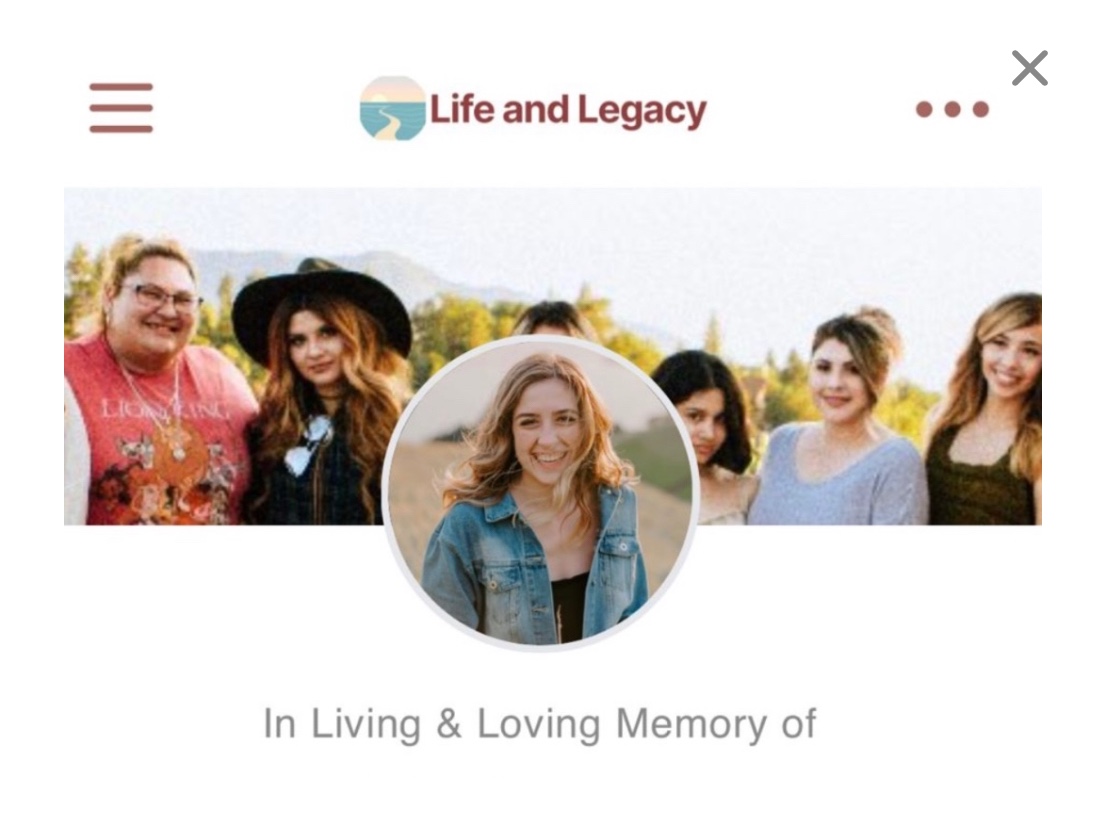Screen dimensions: 1109x832
Task: Open the circular profile photo
Action: [540, 493]
